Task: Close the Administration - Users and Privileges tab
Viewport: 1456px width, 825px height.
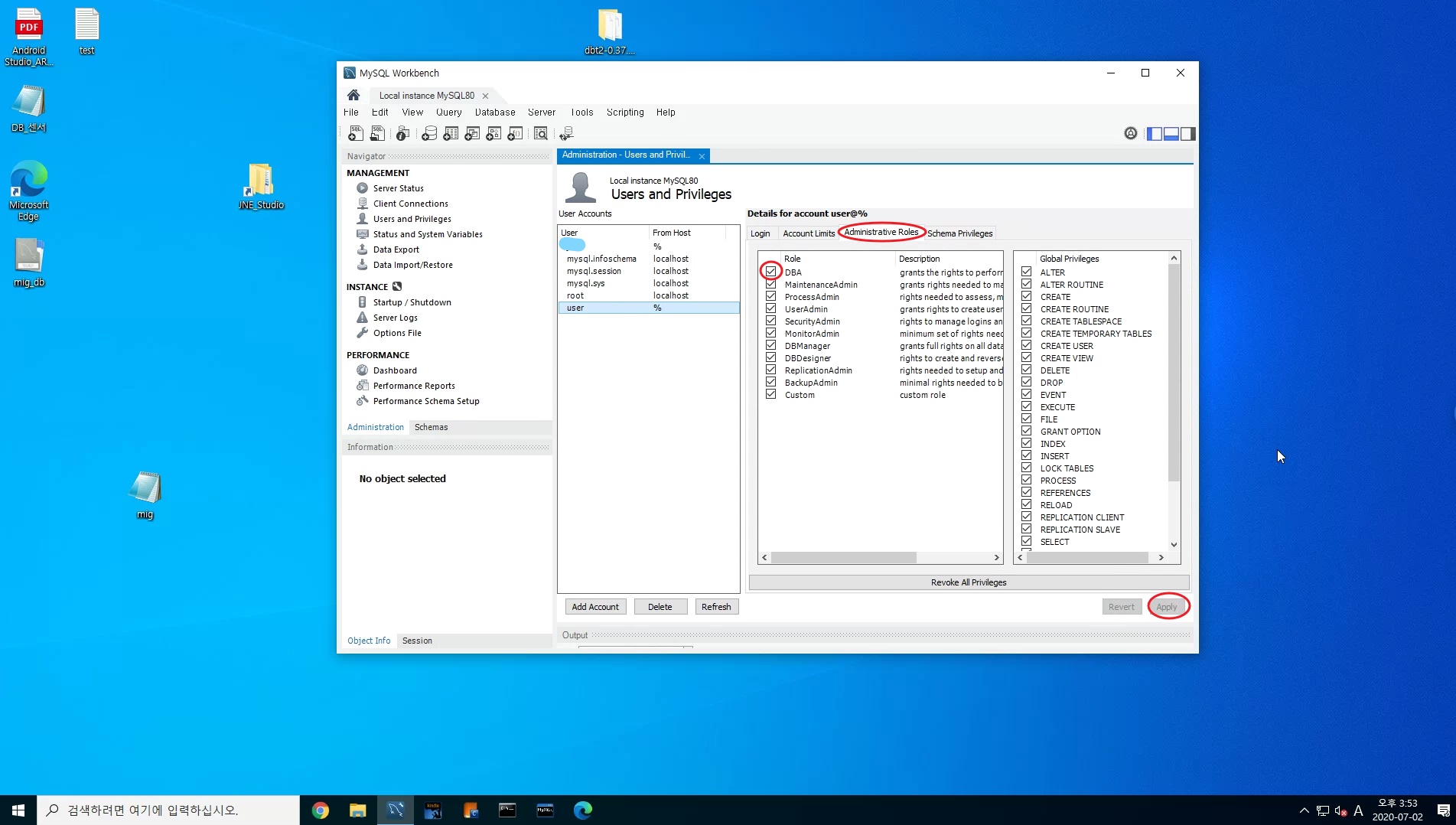Action: coord(702,156)
